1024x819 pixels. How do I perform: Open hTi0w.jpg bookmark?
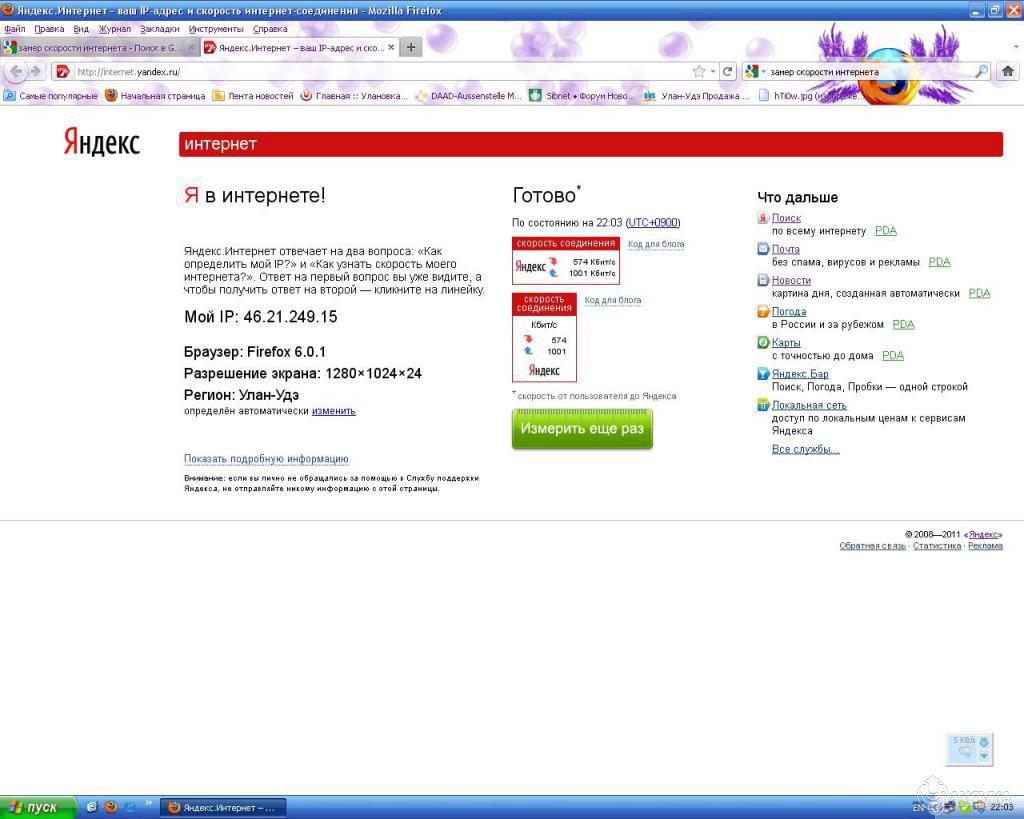(810, 96)
